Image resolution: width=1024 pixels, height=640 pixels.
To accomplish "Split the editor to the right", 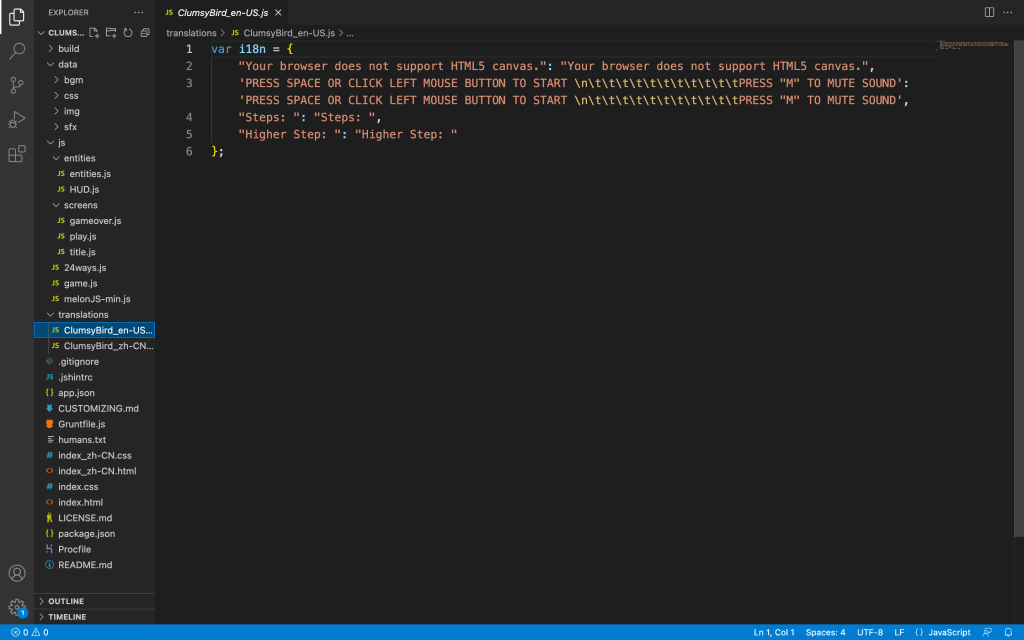I will [989, 12].
